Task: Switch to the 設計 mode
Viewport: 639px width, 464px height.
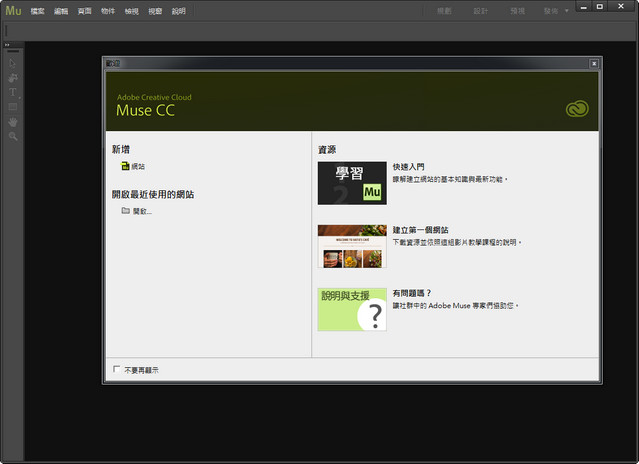Action: (481, 11)
